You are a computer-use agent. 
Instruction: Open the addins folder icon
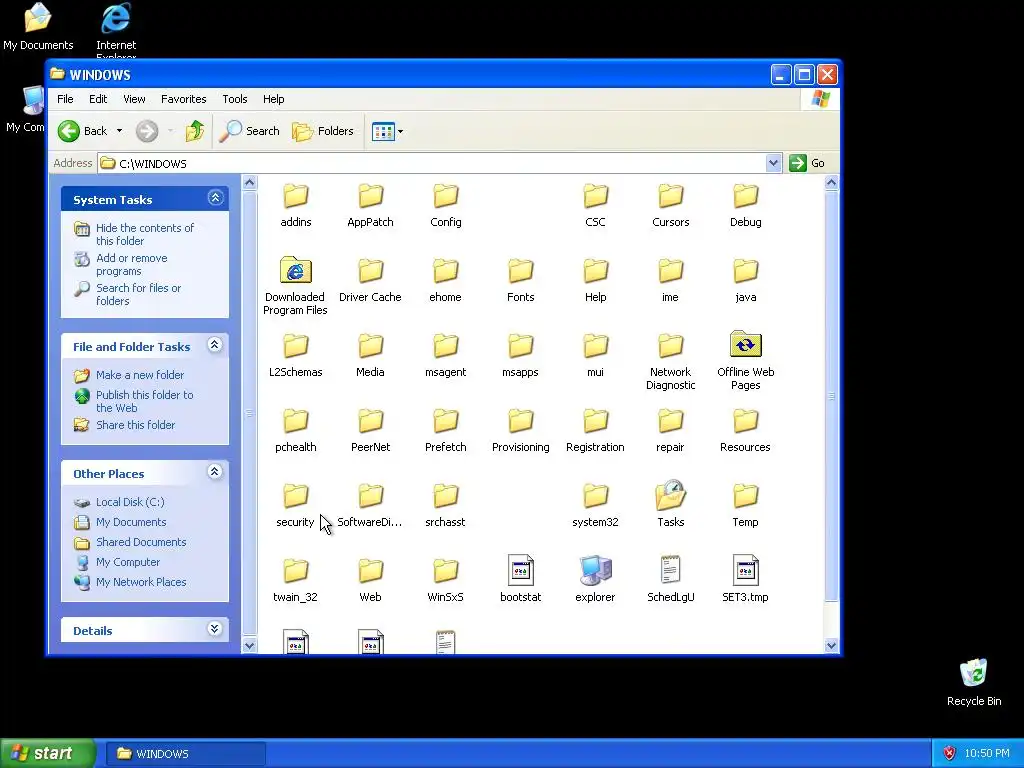tap(296, 196)
